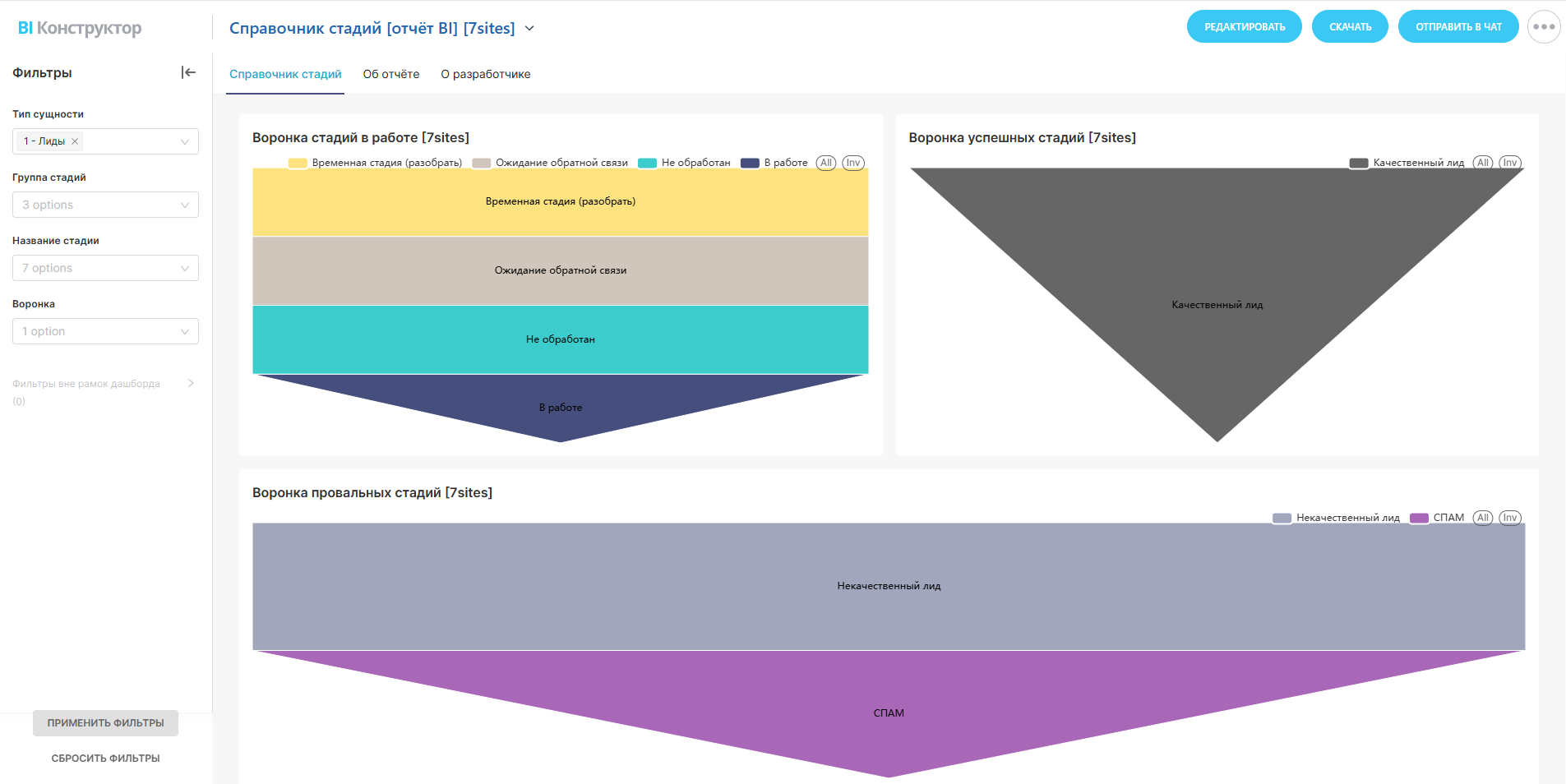Click the 'Скачать' button
Image resolution: width=1566 pixels, height=784 pixels.
[x=1350, y=27]
